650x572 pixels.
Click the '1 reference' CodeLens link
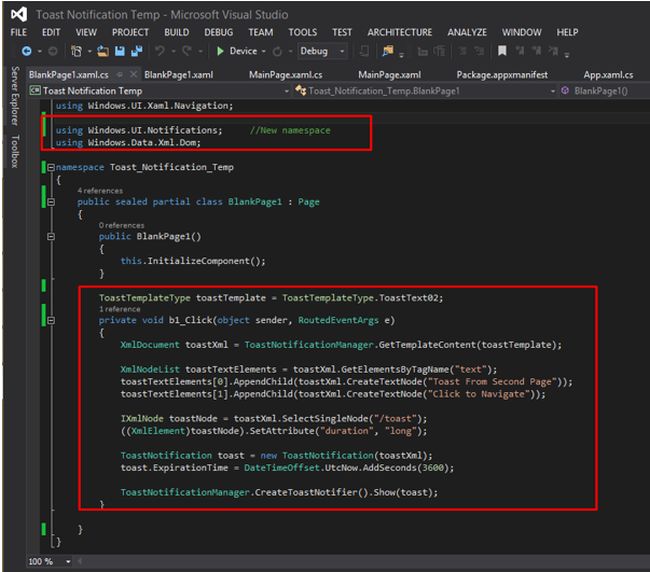(x=119, y=309)
